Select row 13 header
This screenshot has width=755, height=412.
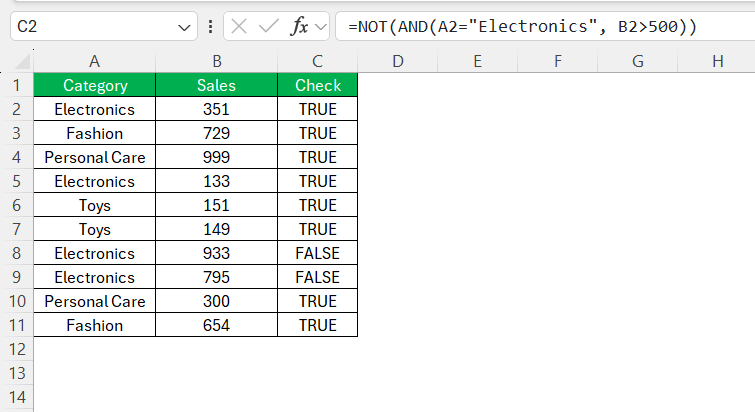[17, 373]
